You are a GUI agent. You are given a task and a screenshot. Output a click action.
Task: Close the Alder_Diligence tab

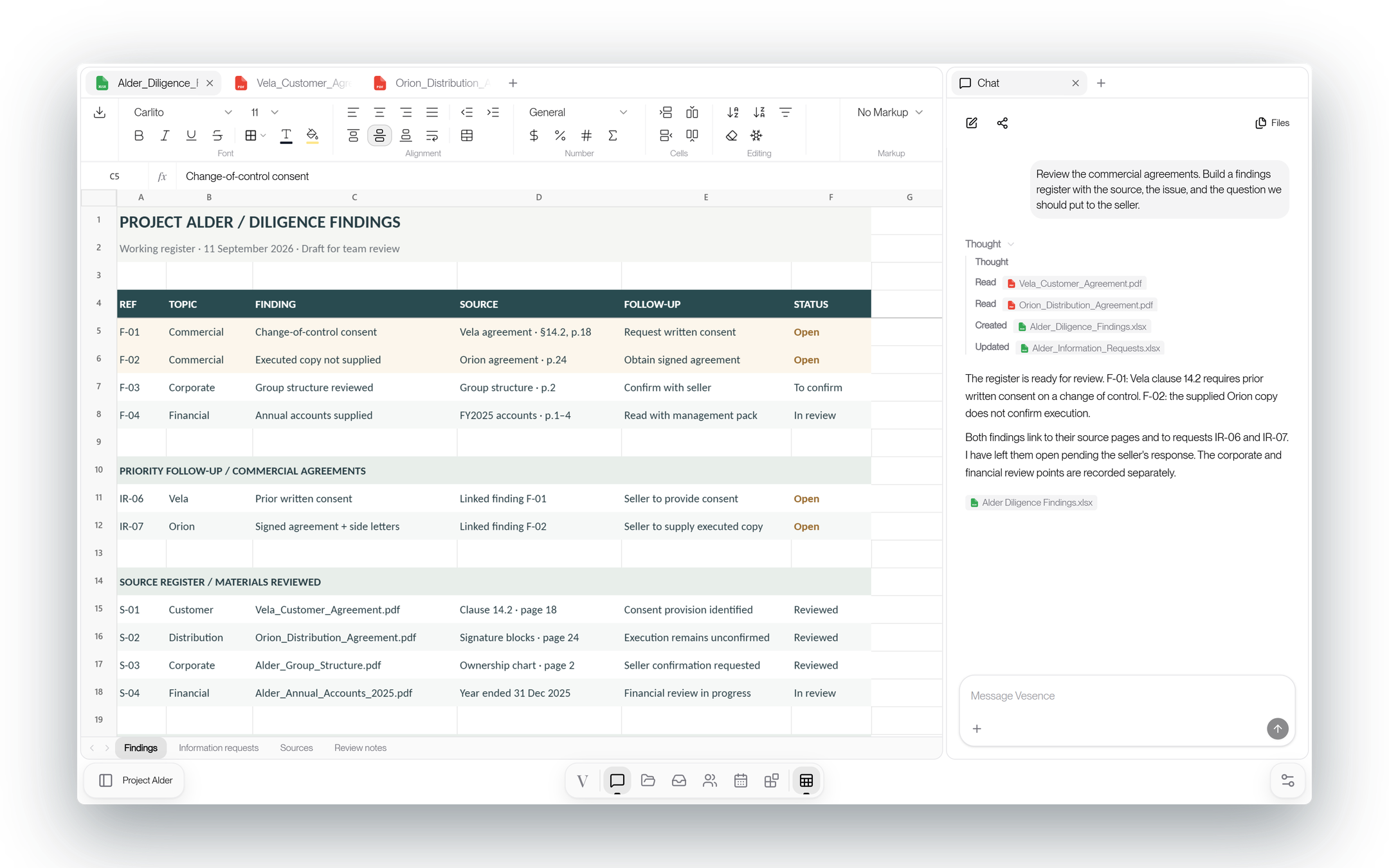pyautogui.click(x=210, y=83)
